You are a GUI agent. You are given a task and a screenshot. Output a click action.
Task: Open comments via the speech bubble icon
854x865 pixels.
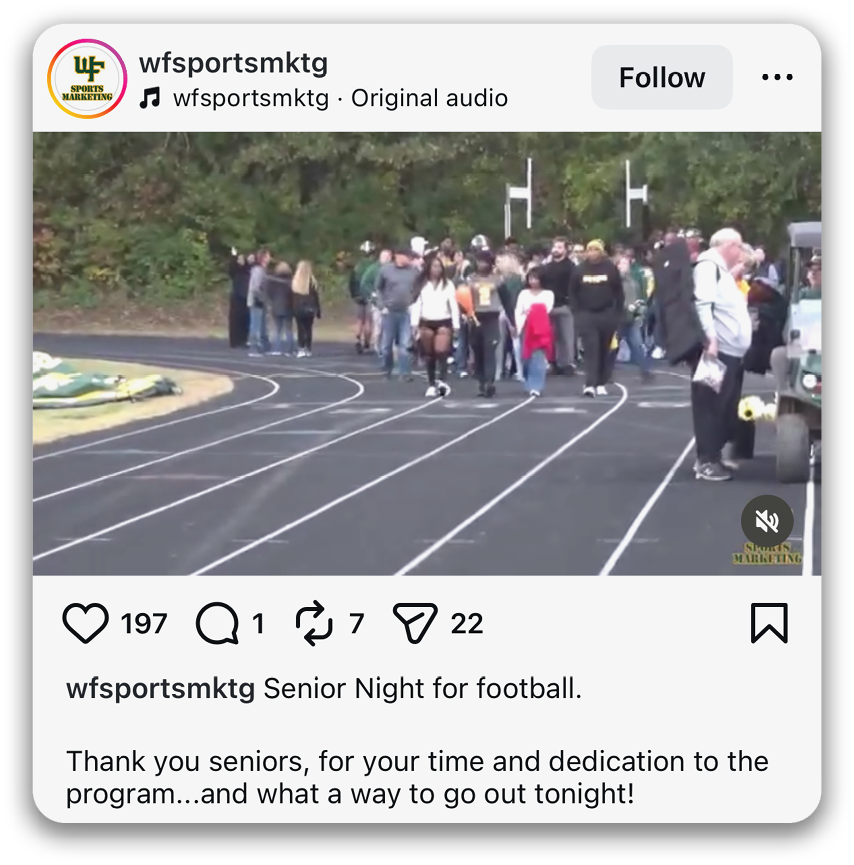(217, 623)
